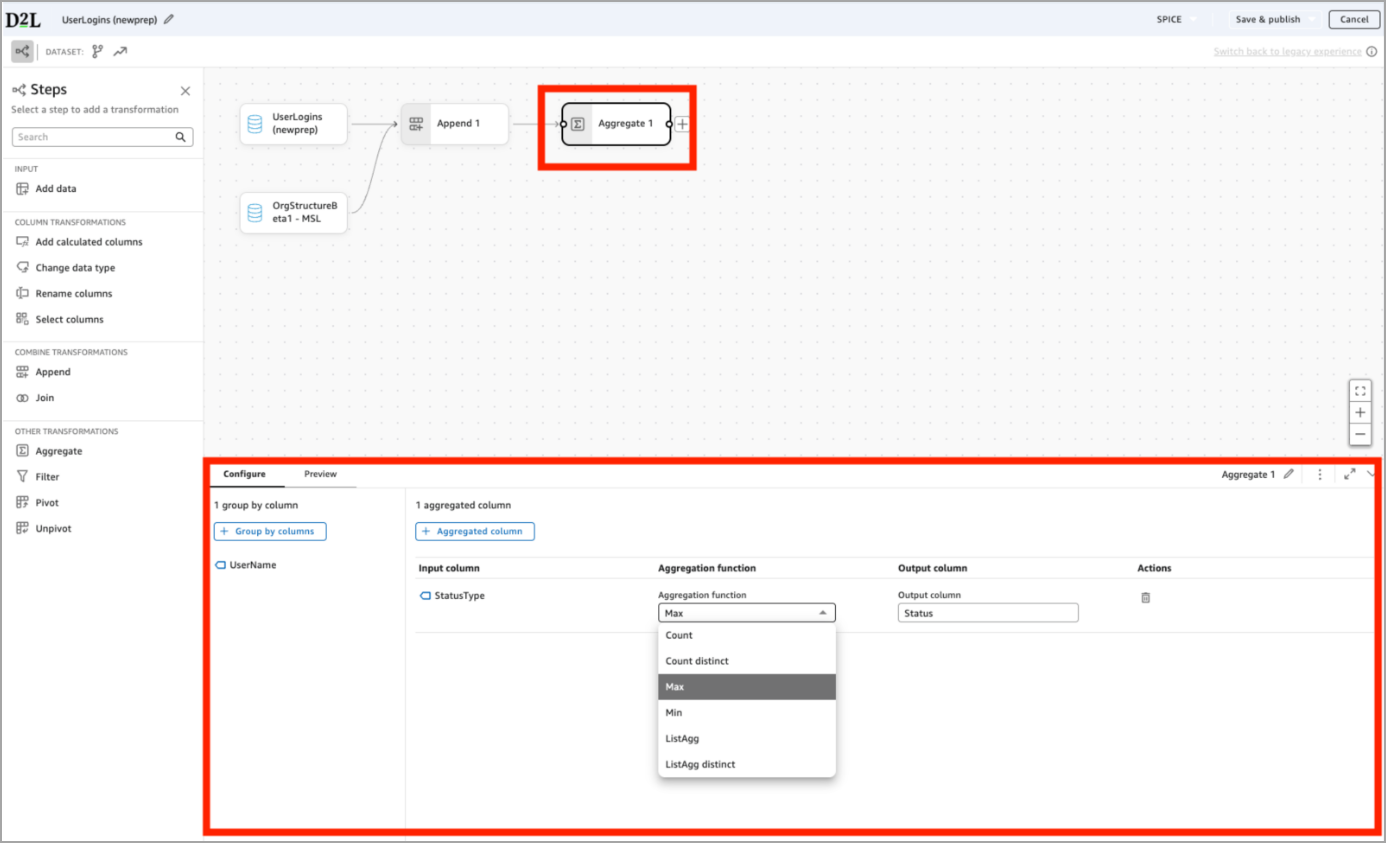
Task: Open the Aggregate 1 options three-dot menu
Action: [1320, 474]
